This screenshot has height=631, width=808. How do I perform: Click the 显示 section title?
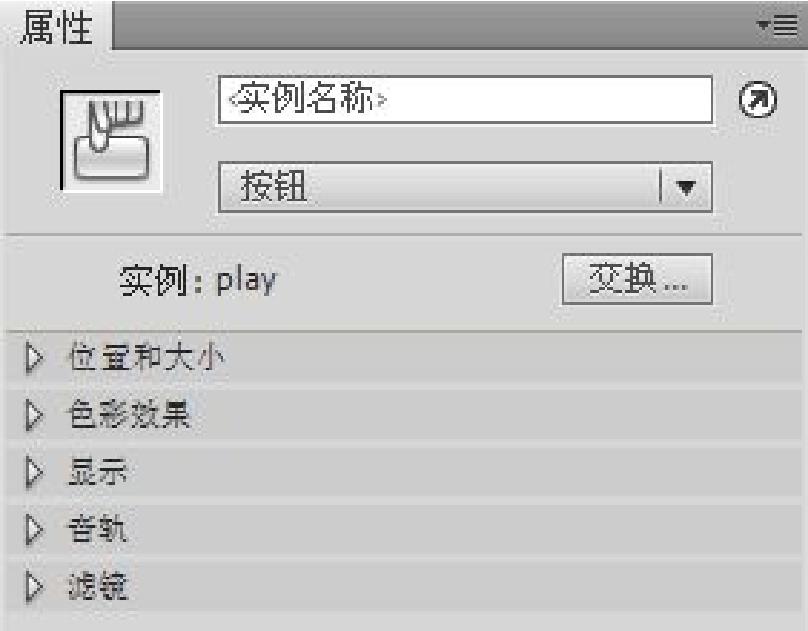pos(97,471)
